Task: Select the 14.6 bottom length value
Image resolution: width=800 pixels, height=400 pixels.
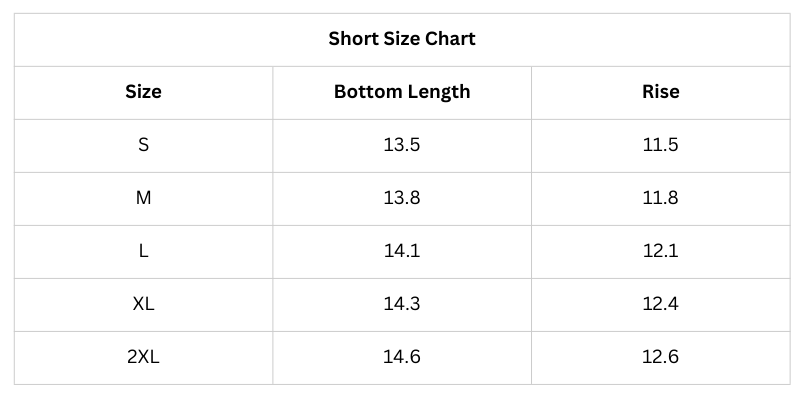Action: pos(402,357)
